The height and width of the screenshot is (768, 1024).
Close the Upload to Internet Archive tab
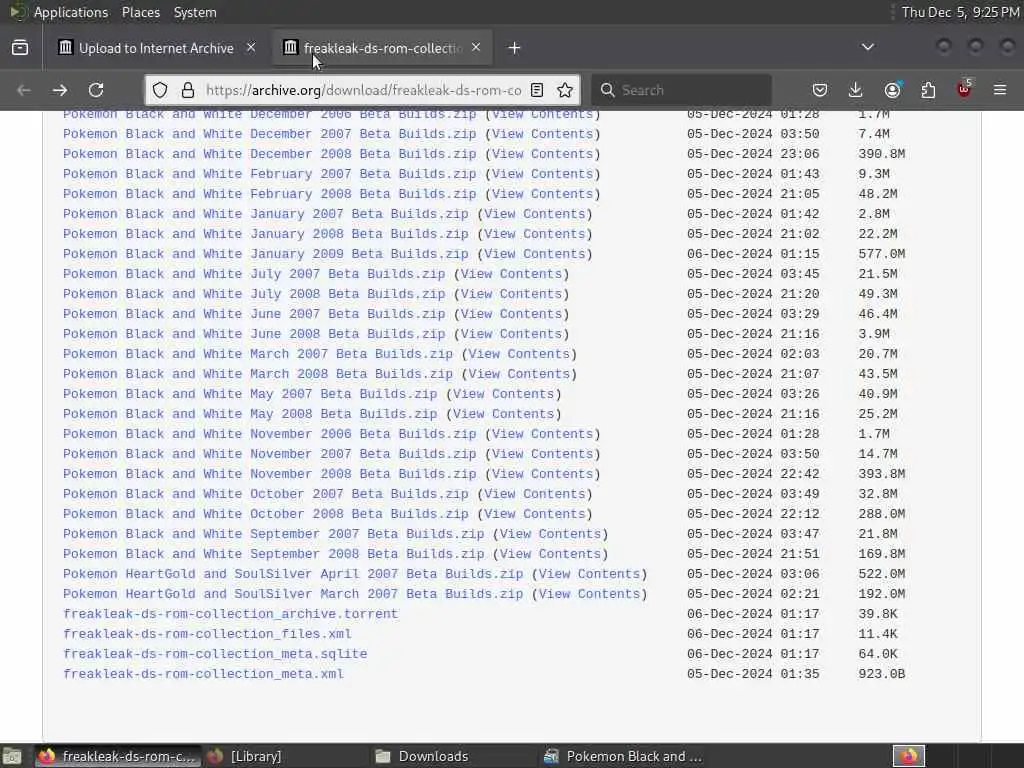coord(251,47)
